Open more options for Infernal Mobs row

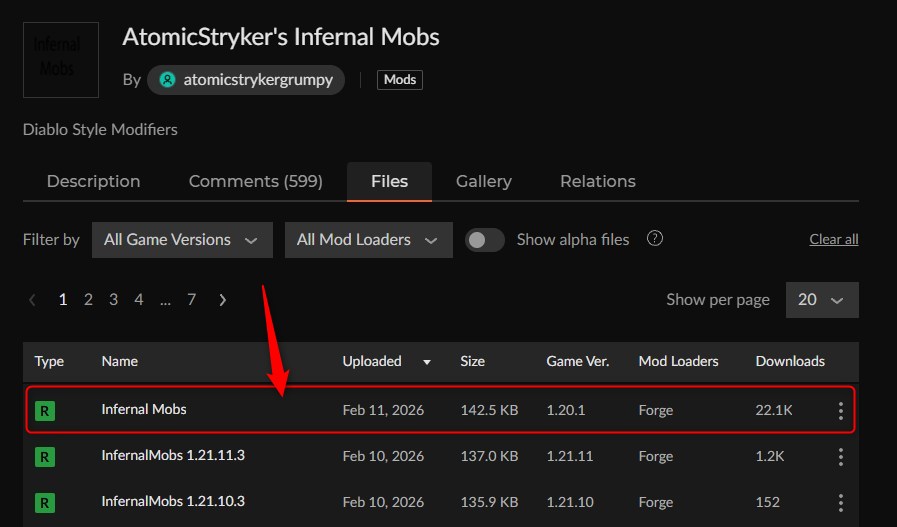tap(840, 410)
